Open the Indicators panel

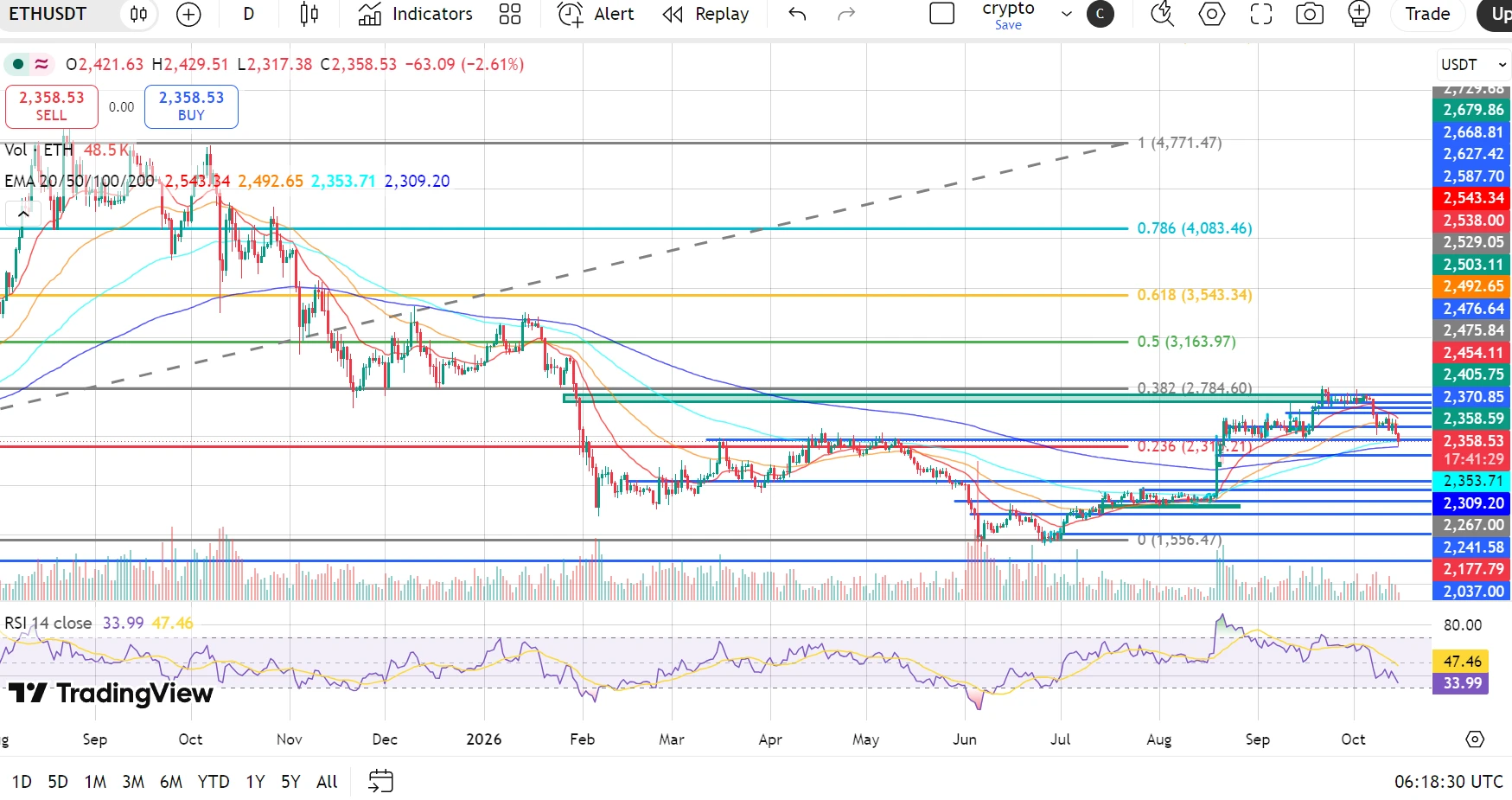tap(416, 14)
